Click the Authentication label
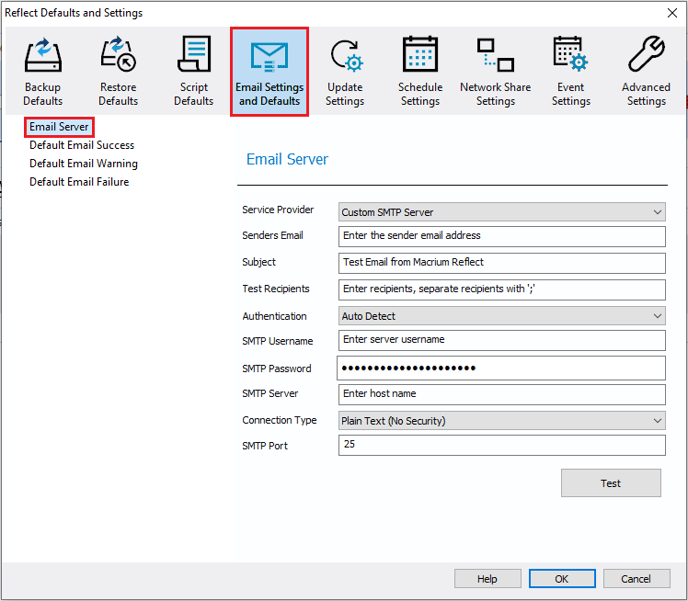The width and height of the screenshot is (688, 601). click(274, 316)
